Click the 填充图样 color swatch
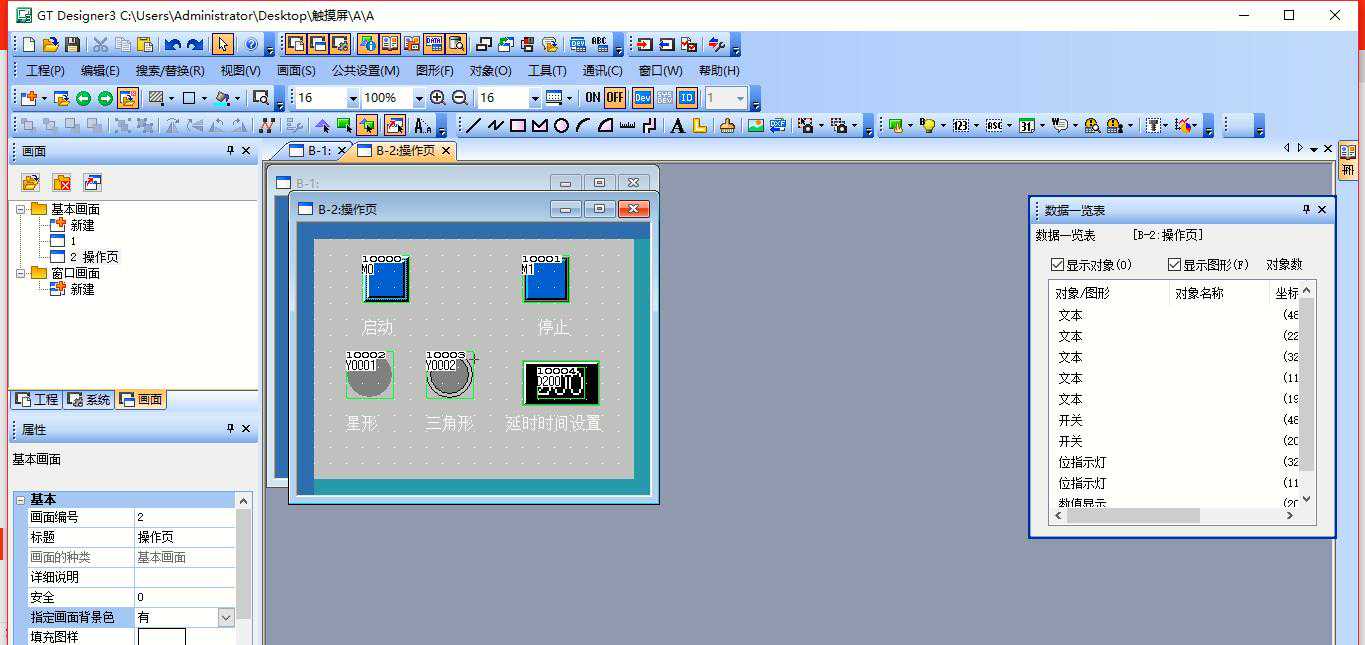Screen dimensions: 1365x645 (161, 637)
